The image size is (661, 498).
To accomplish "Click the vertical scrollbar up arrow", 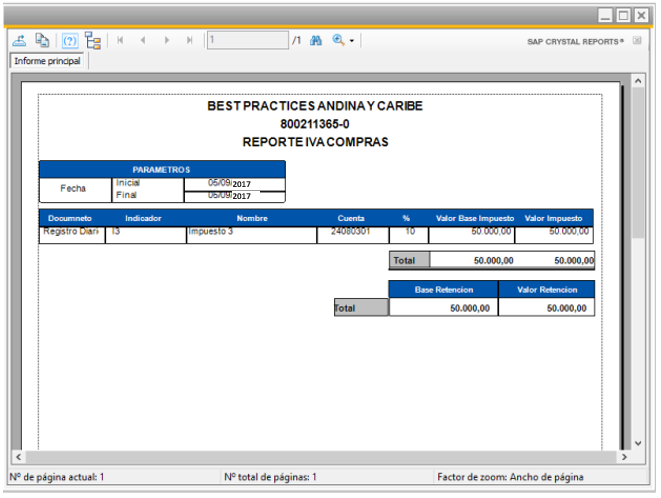I will coord(638,80).
